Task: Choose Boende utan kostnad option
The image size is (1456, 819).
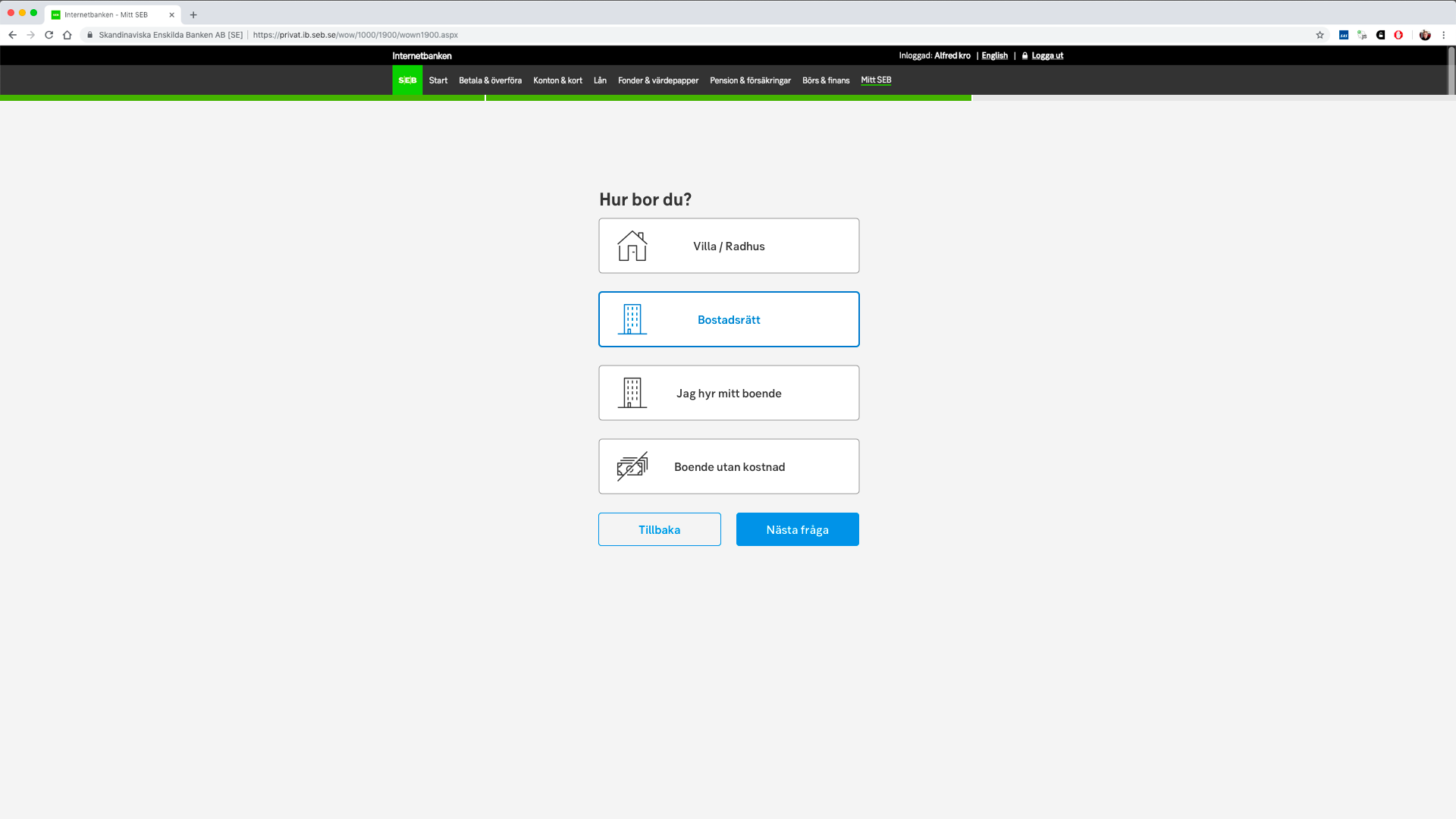Action: coord(729,466)
